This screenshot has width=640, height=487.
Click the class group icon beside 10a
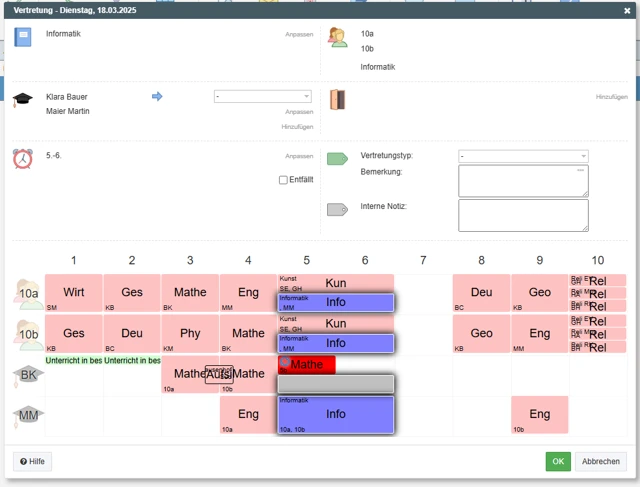tap(337, 37)
